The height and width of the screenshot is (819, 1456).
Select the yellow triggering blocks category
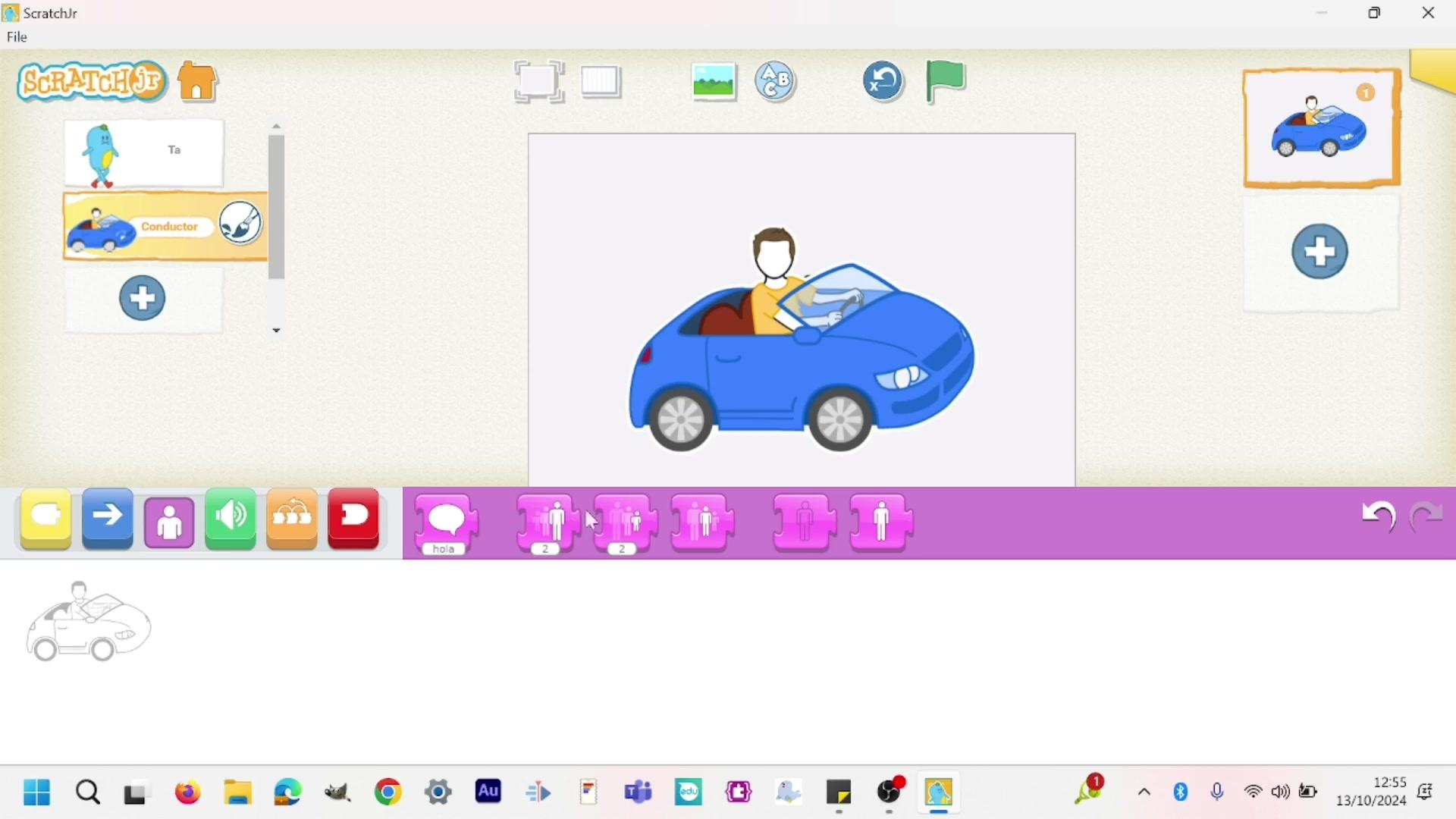[46, 518]
